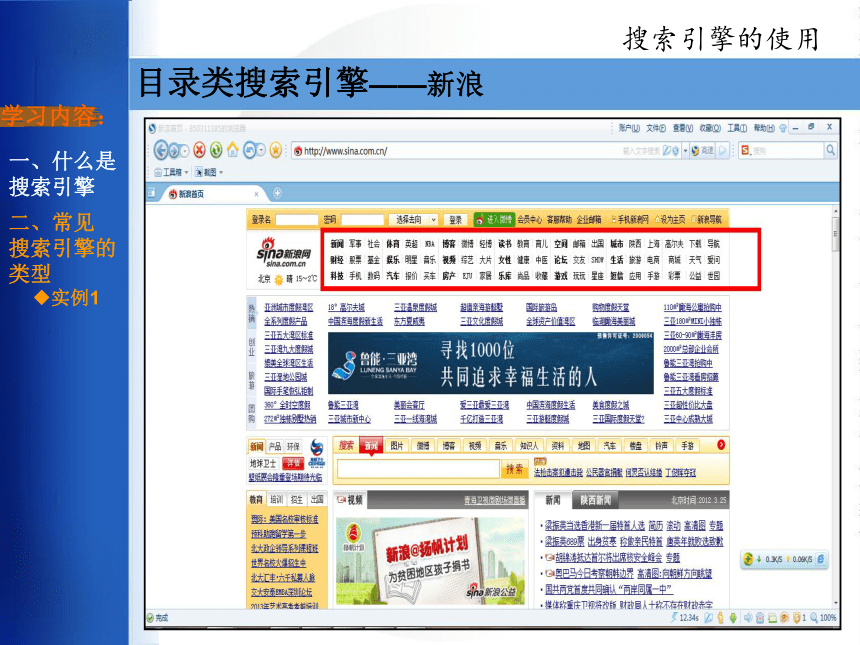Click the Sina search keyword input box
Screen dimensions: 860x645
[418, 469]
